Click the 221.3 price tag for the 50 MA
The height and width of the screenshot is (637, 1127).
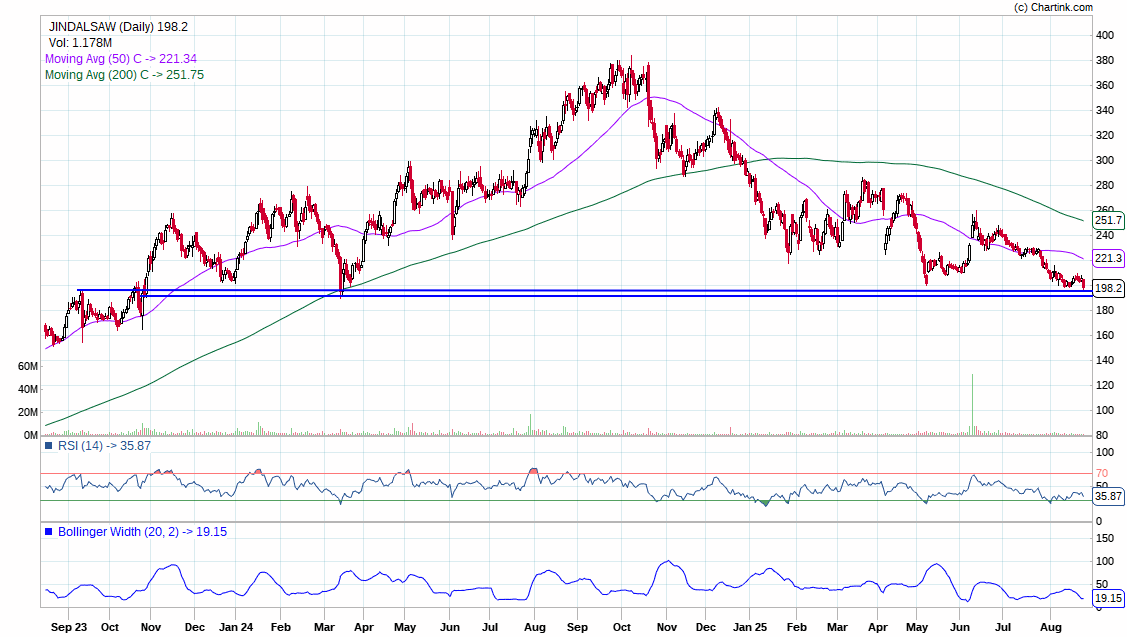coord(1108,257)
